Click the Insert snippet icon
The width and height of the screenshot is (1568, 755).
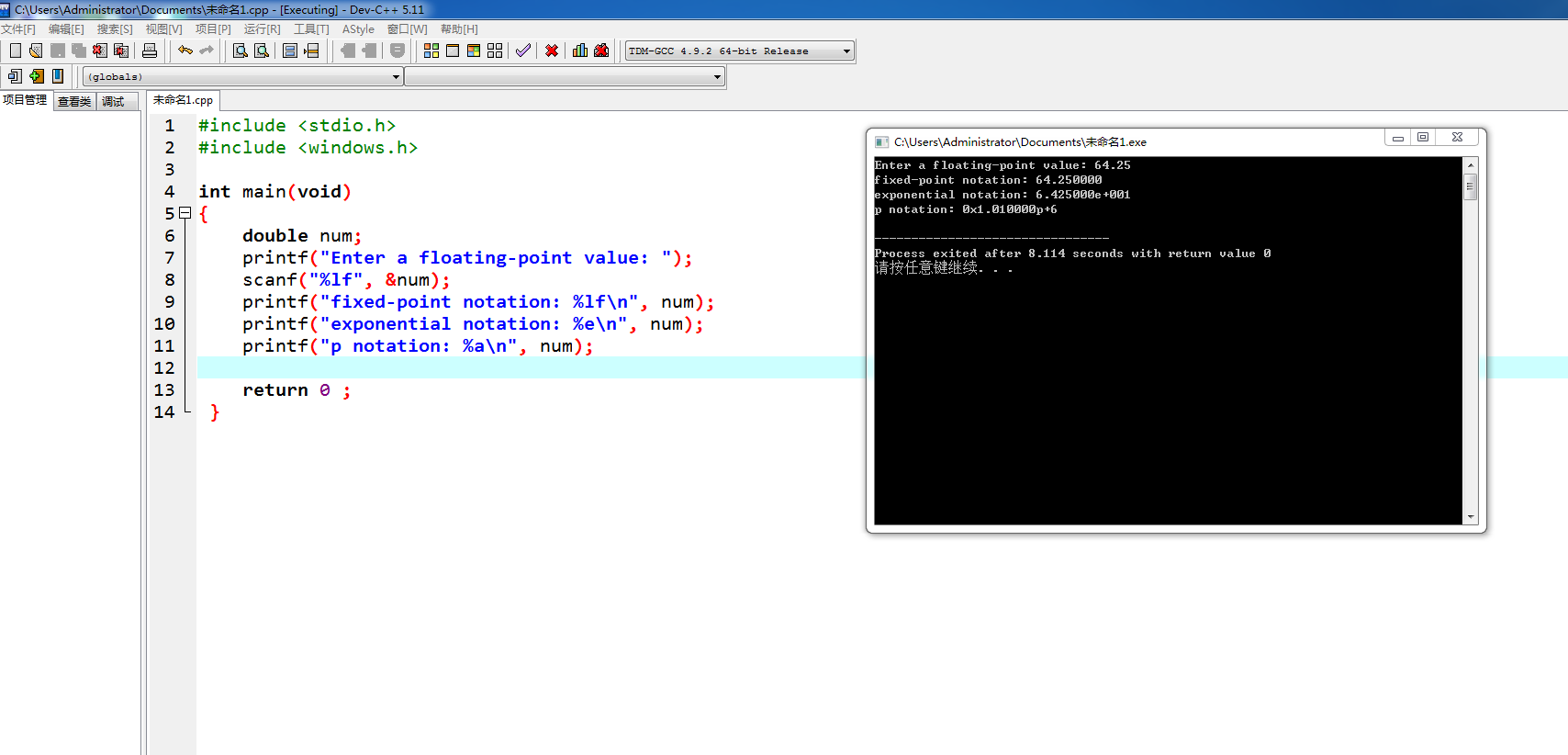(x=15, y=76)
